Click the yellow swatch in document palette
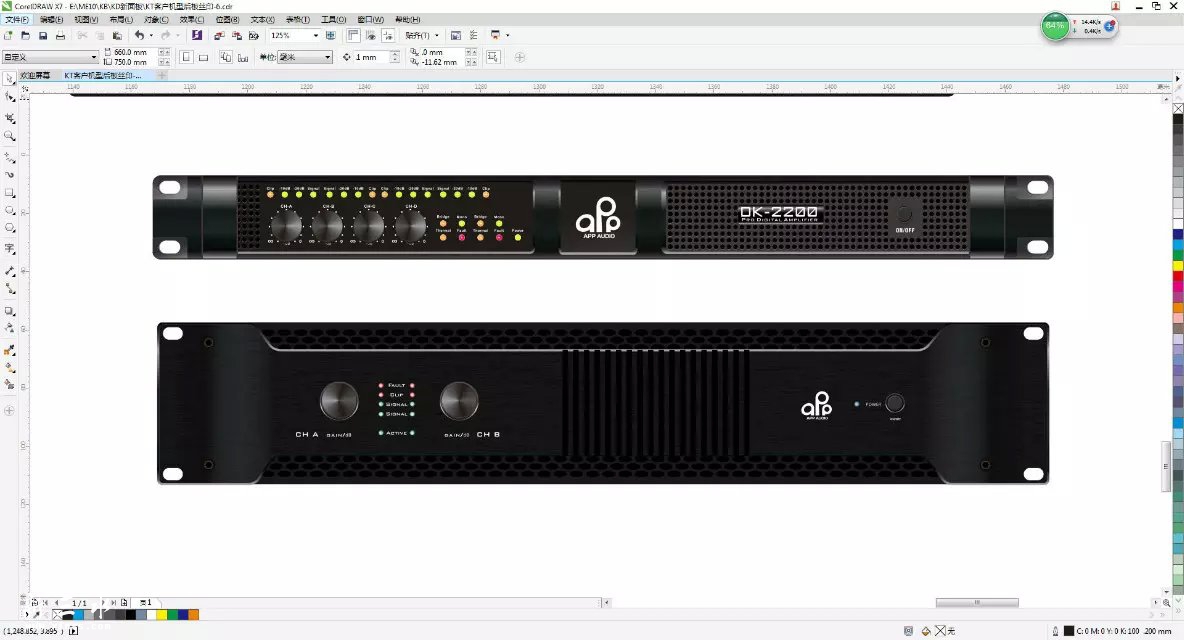Viewport: 1184px width, 640px height. click(x=162, y=615)
